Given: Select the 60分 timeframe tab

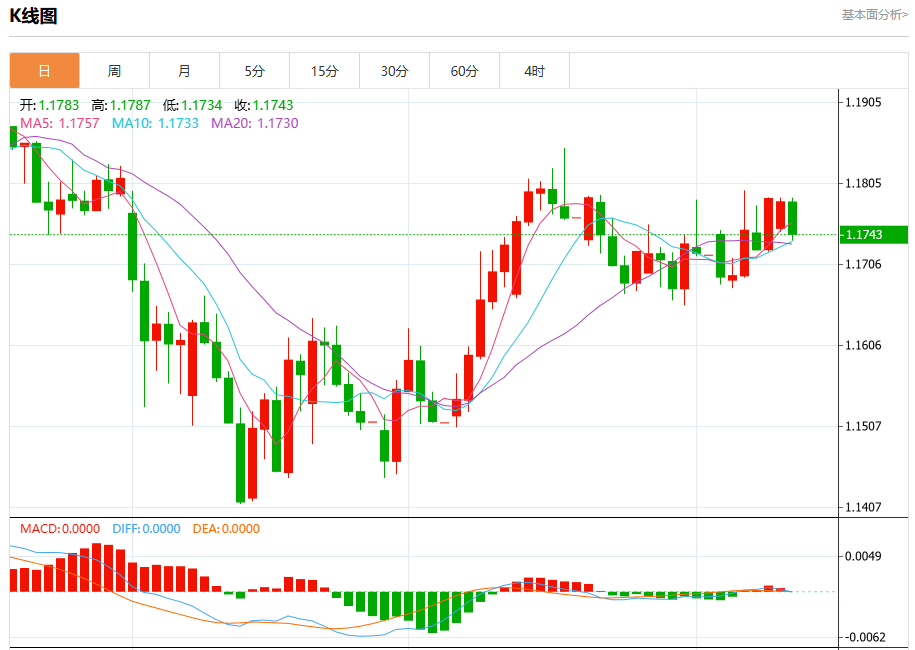Looking at the screenshot, I should (x=465, y=71).
